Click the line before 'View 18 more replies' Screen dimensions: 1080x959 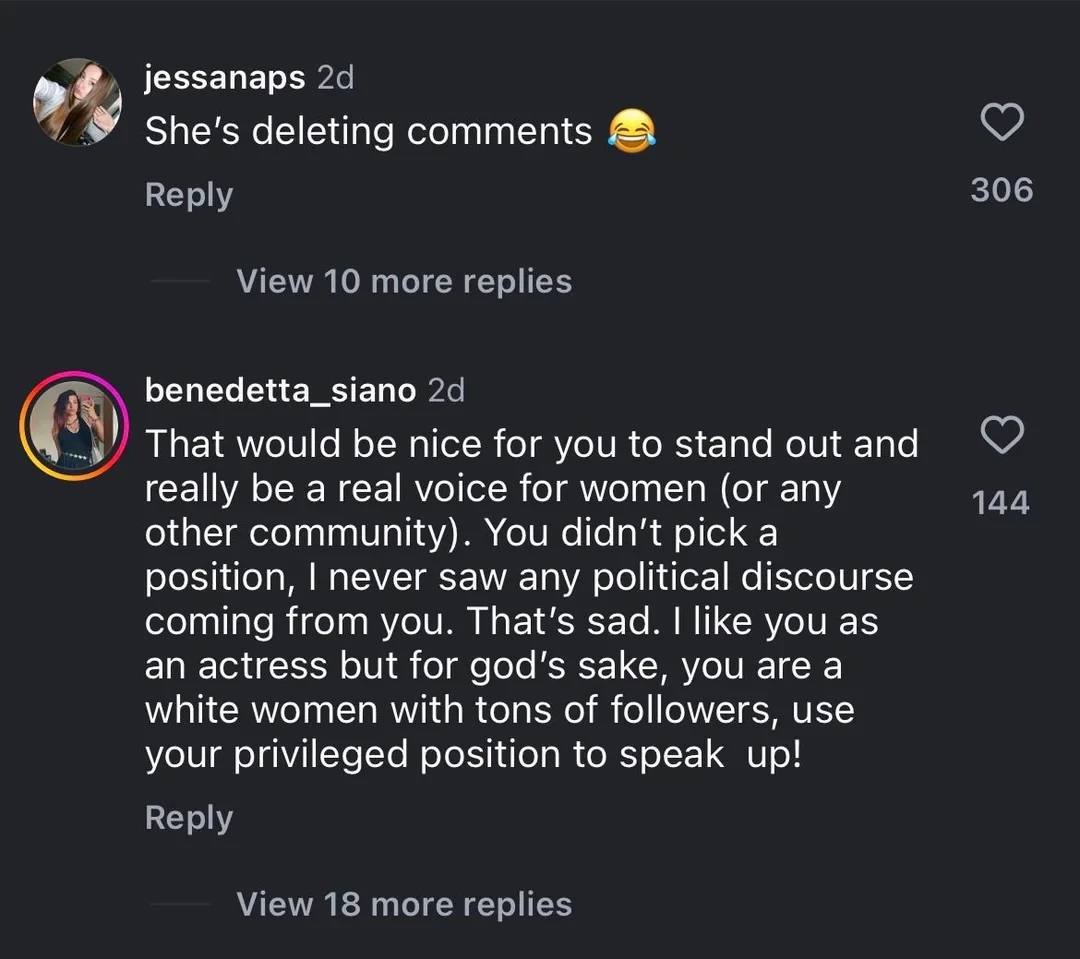pyautogui.click(x=179, y=905)
